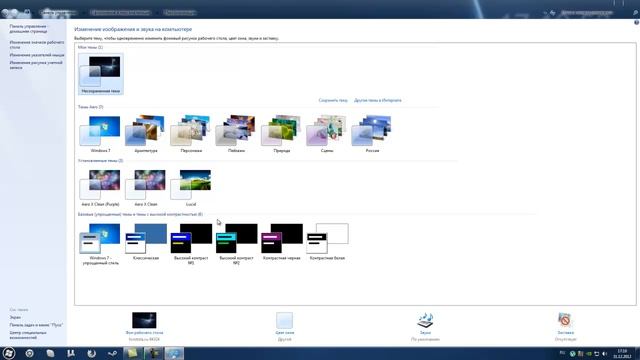Apply the Сцены theme

[327, 133]
